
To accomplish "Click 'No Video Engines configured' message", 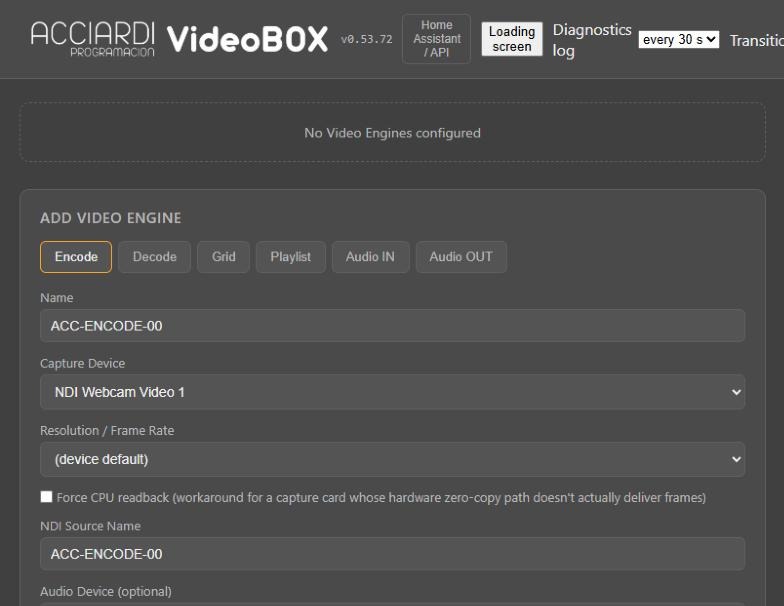I will (x=392, y=133).
